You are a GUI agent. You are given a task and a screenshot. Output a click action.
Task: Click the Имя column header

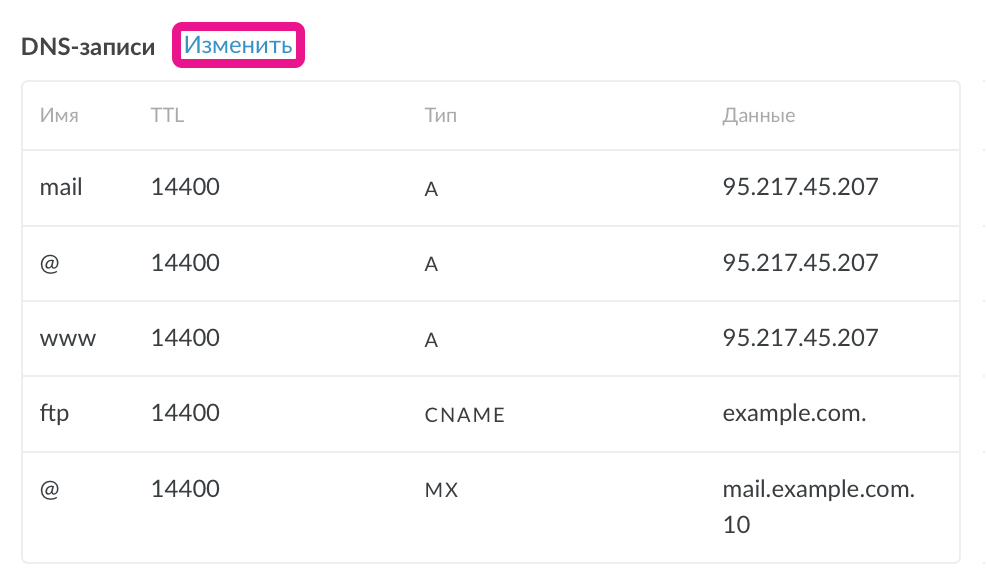coord(59,115)
